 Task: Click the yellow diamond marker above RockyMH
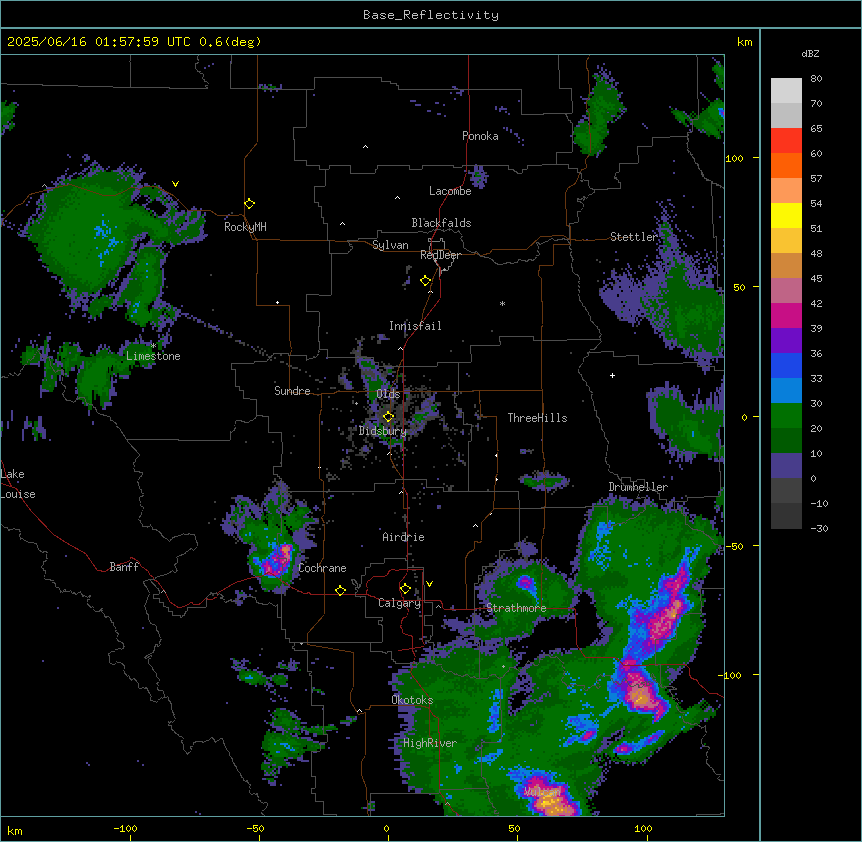[x=250, y=204]
